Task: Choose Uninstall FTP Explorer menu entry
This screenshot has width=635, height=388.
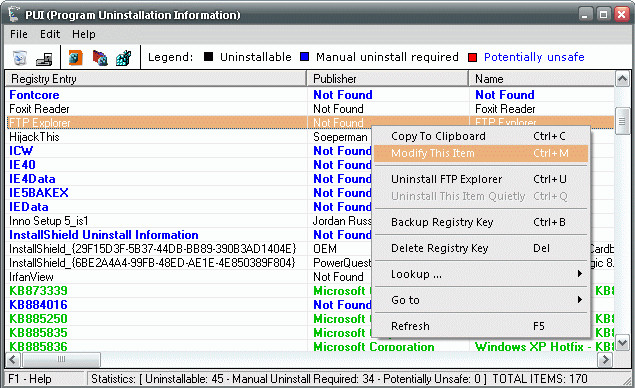Action: point(481,179)
